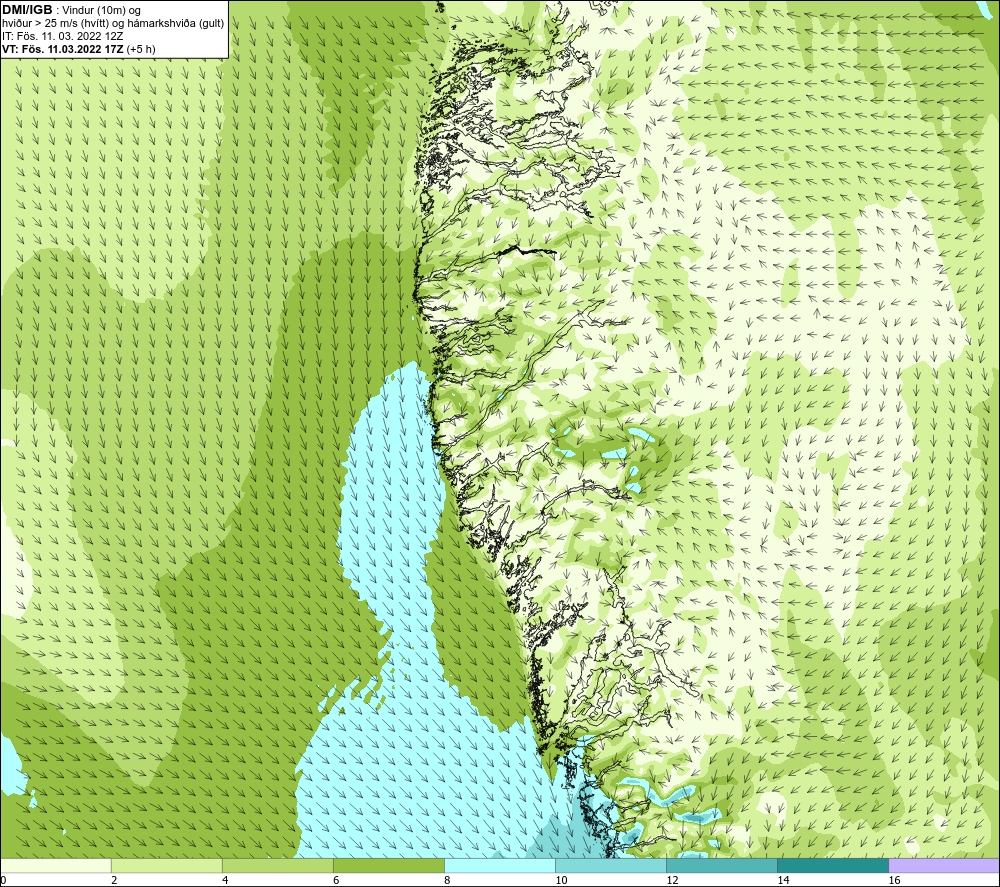This screenshot has width=1000, height=887.
Task: Click the legend value label '2'
Action: [x=114, y=881]
